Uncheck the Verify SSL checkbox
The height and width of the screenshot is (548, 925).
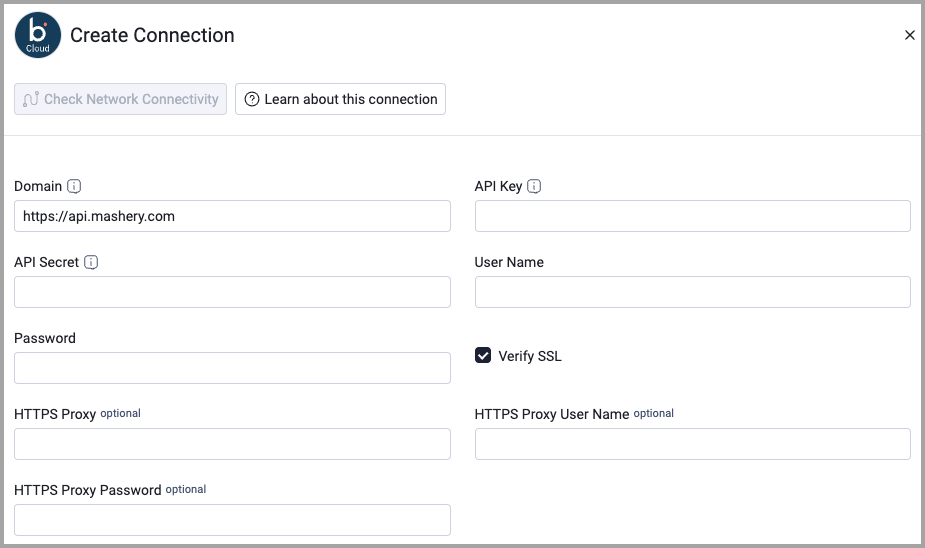click(x=483, y=355)
